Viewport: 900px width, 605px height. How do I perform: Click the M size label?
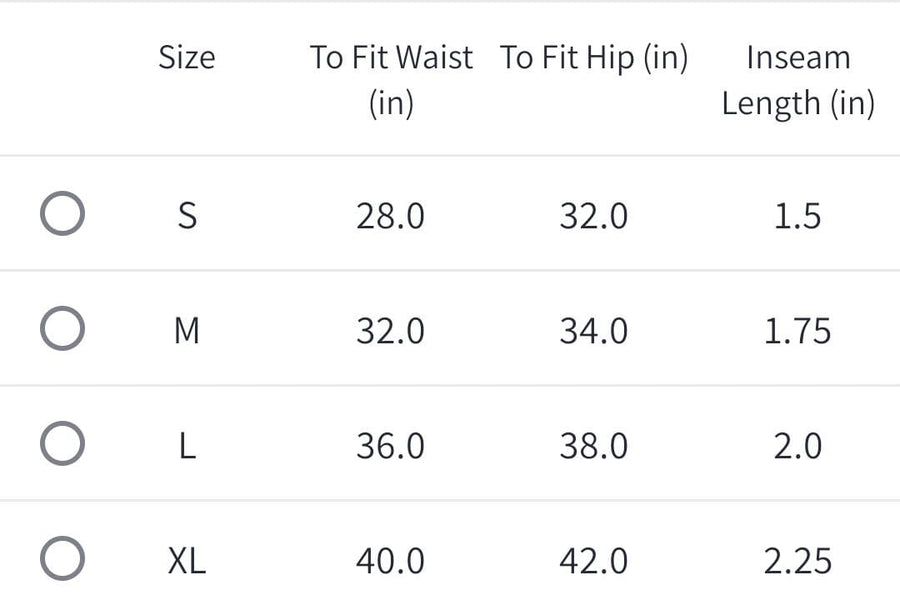pos(187,331)
